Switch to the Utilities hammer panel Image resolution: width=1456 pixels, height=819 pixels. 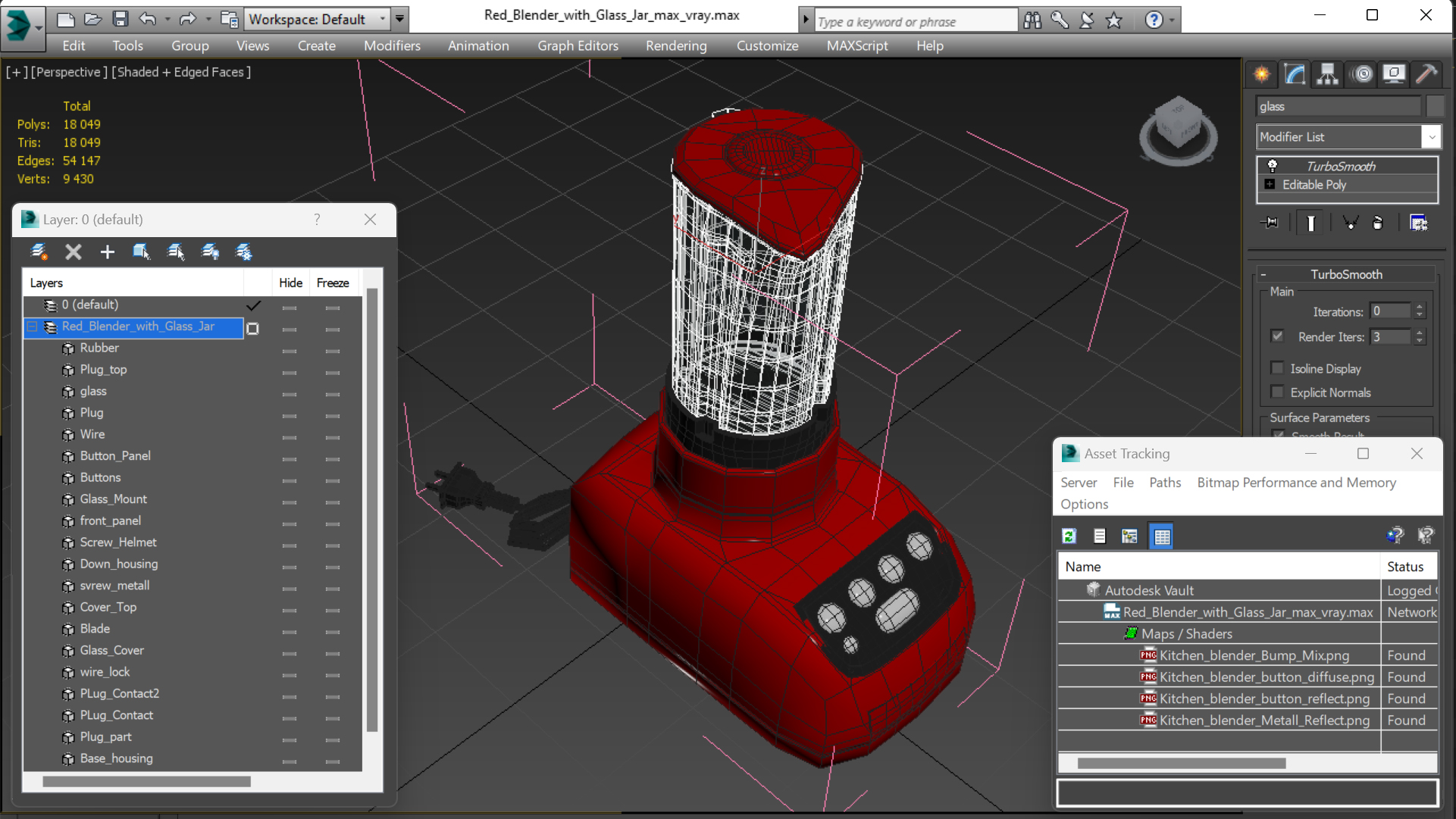pyautogui.click(x=1426, y=73)
